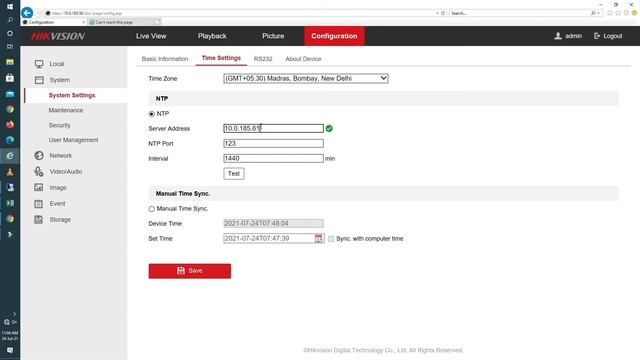Open Maintenance under System
The width and height of the screenshot is (640, 360).
click(x=66, y=110)
